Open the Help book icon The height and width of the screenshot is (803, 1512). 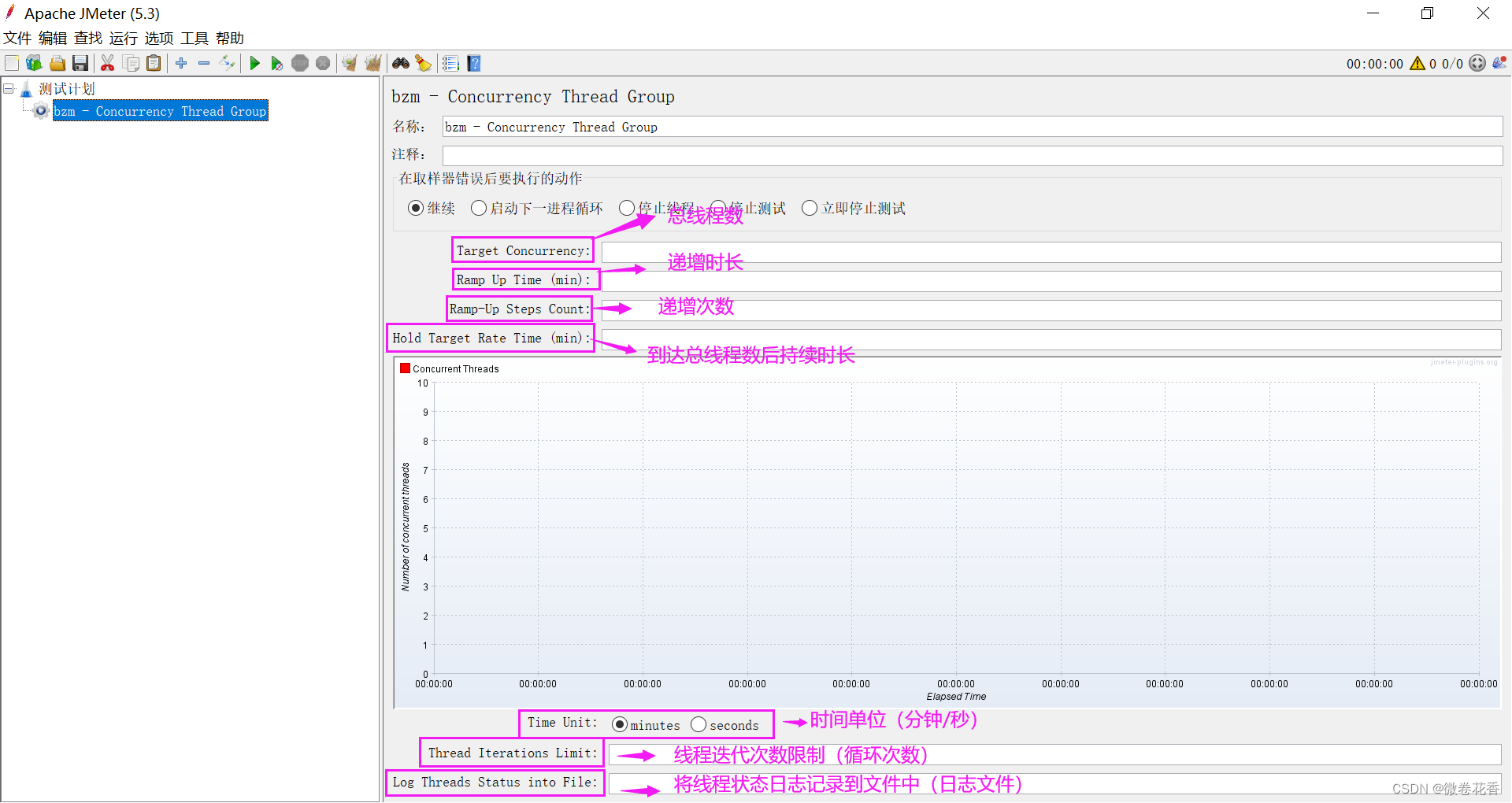474,63
